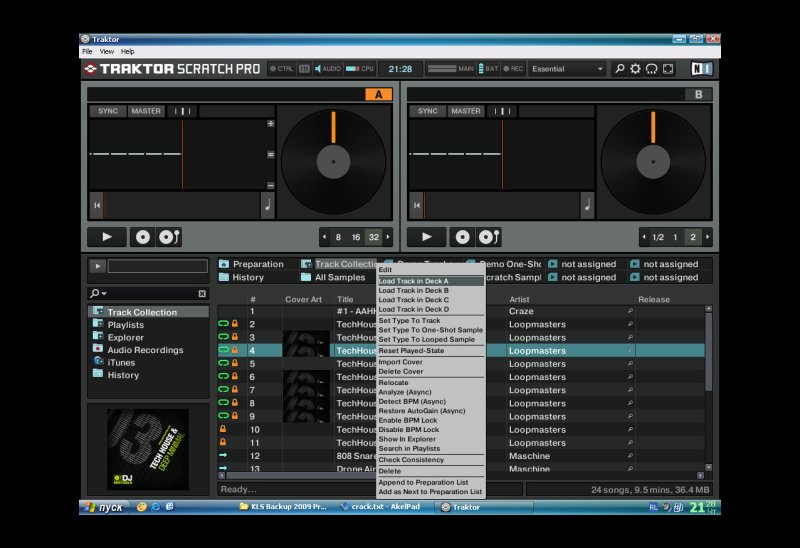The width and height of the screenshot is (800, 548).
Task: Select loop size 1/2 on Deck B
Action: pyautogui.click(x=658, y=237)
